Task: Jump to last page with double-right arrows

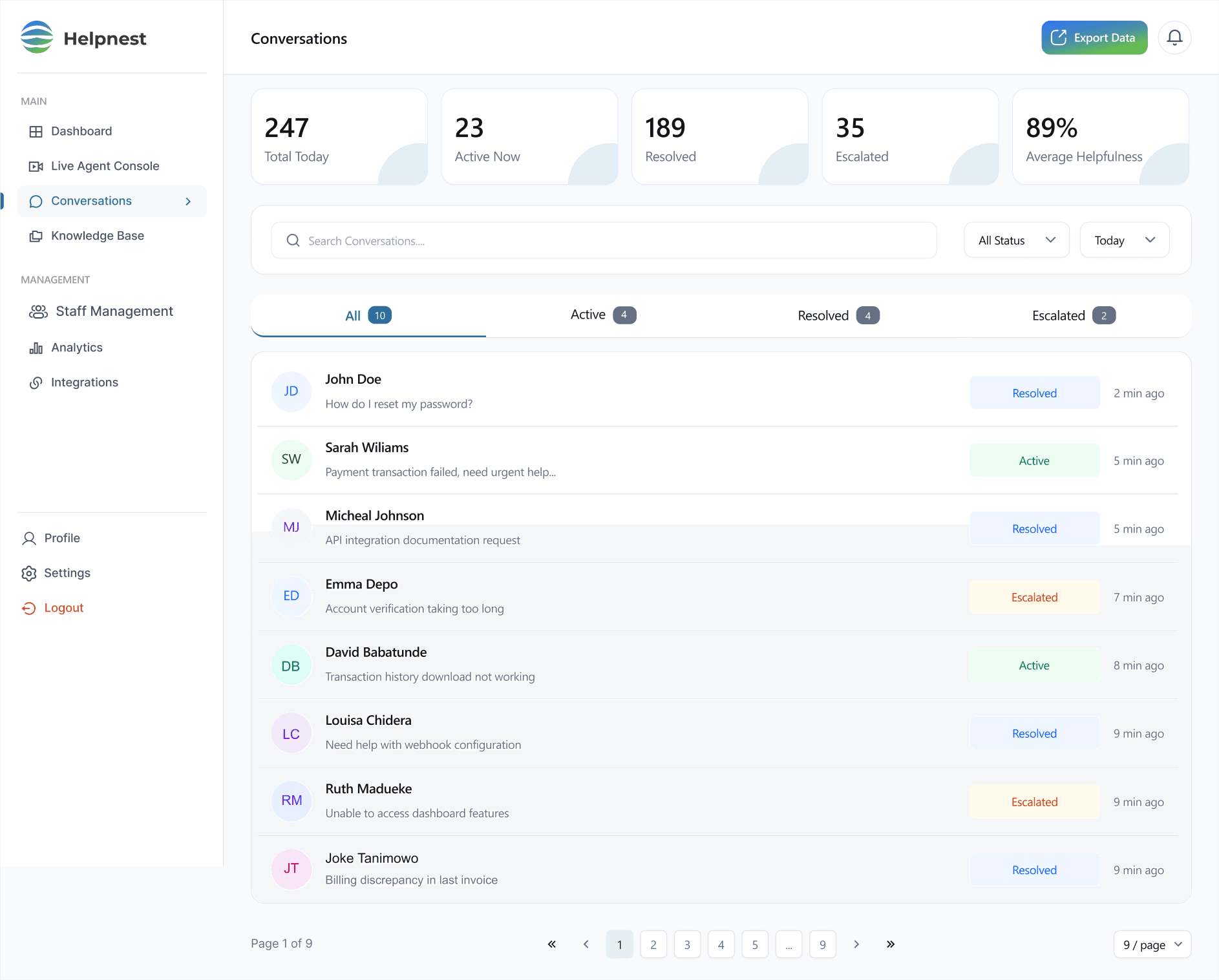Action: click(x=891, y=944)
